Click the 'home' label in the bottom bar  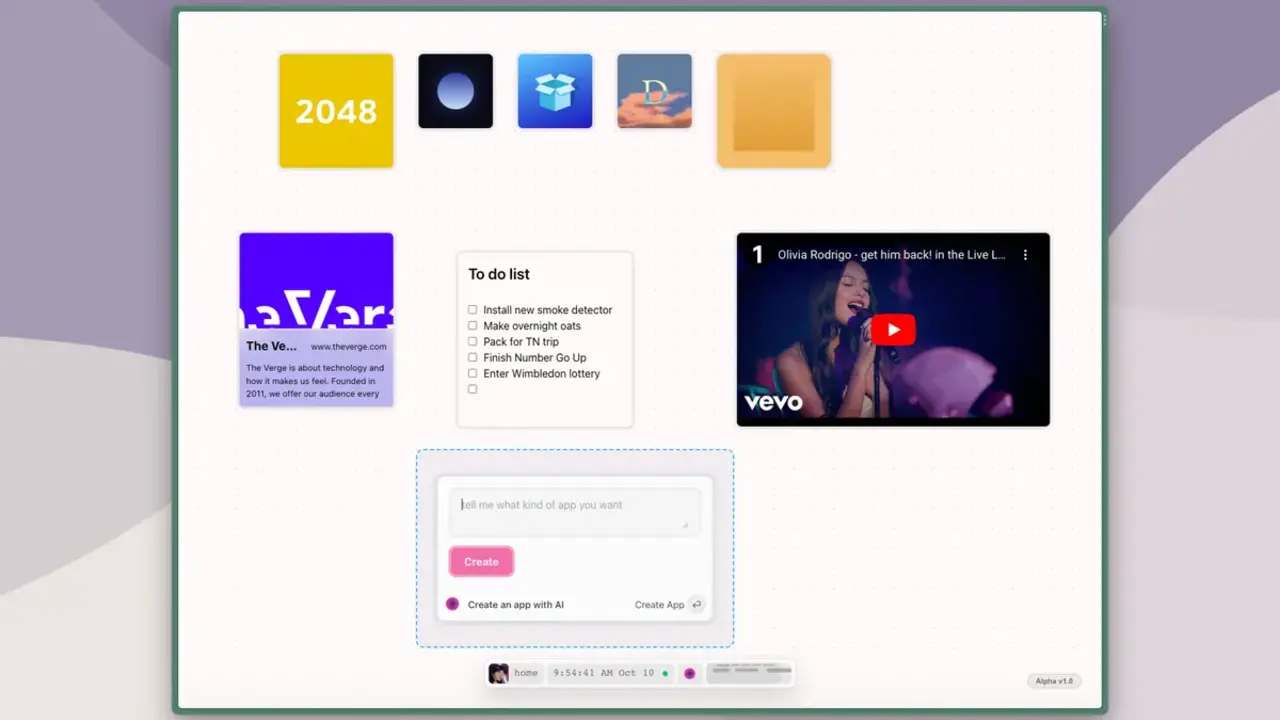(526, 673)
